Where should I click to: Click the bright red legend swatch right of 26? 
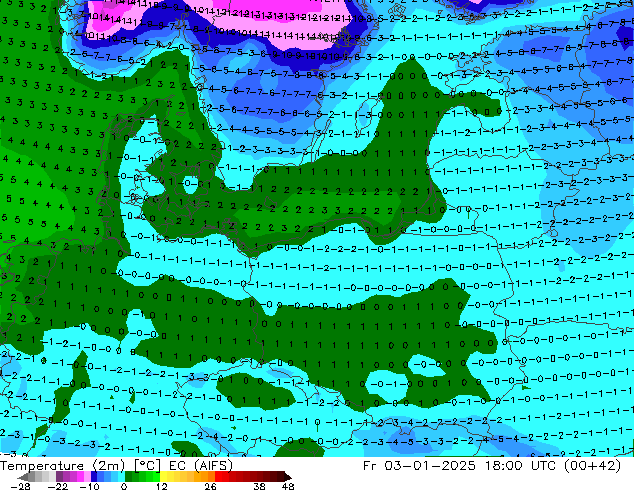[218, 476]
